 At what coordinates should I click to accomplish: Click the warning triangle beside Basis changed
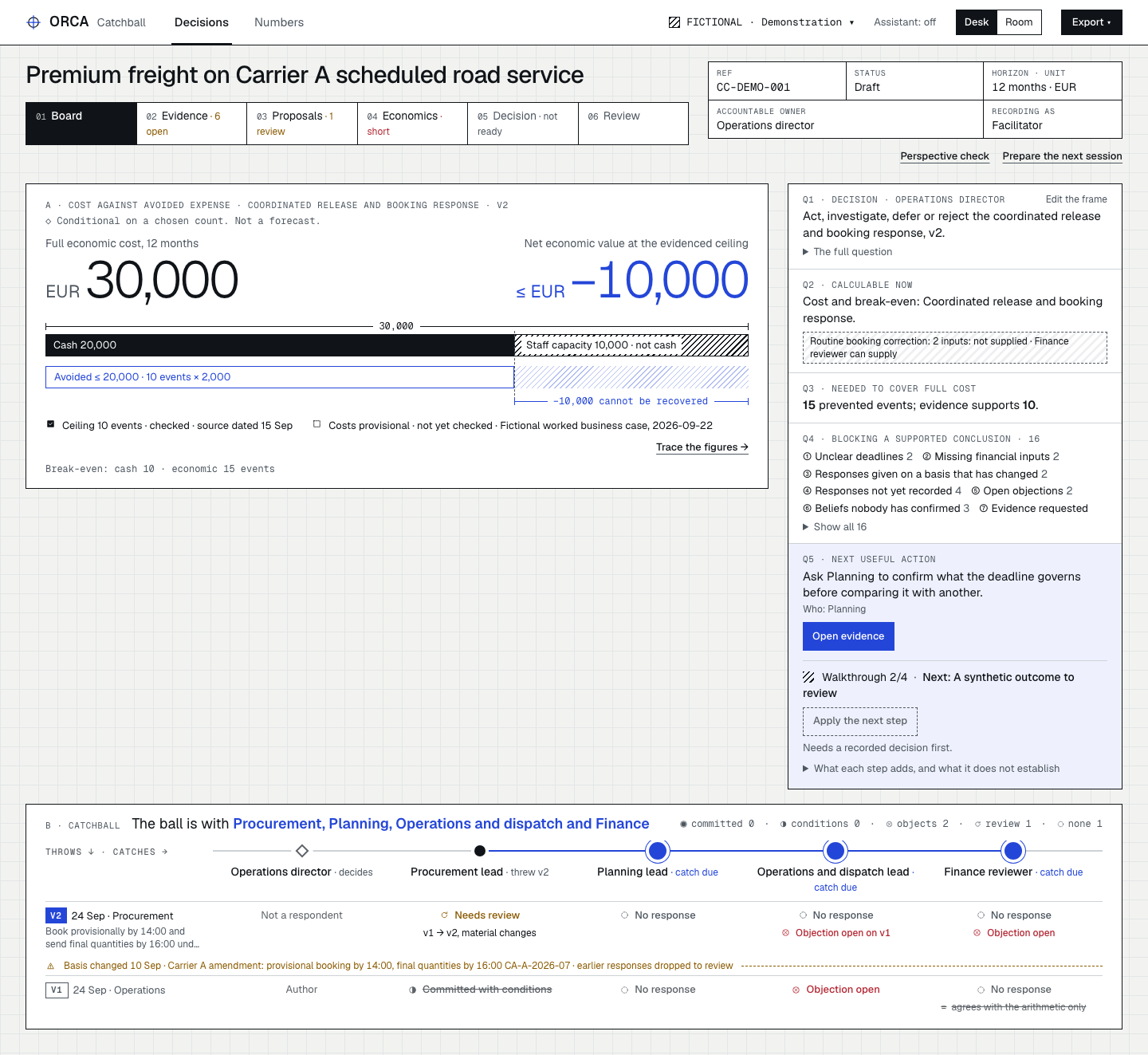click(x=51, y=966)
